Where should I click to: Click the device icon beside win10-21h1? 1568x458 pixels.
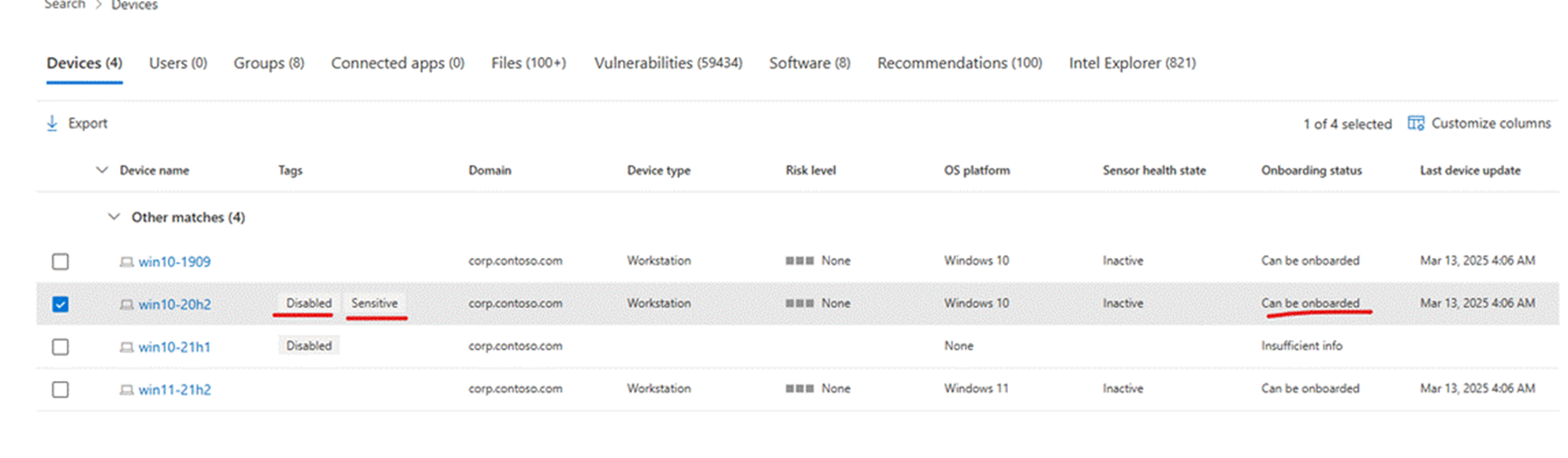click(x=127, y=348)
